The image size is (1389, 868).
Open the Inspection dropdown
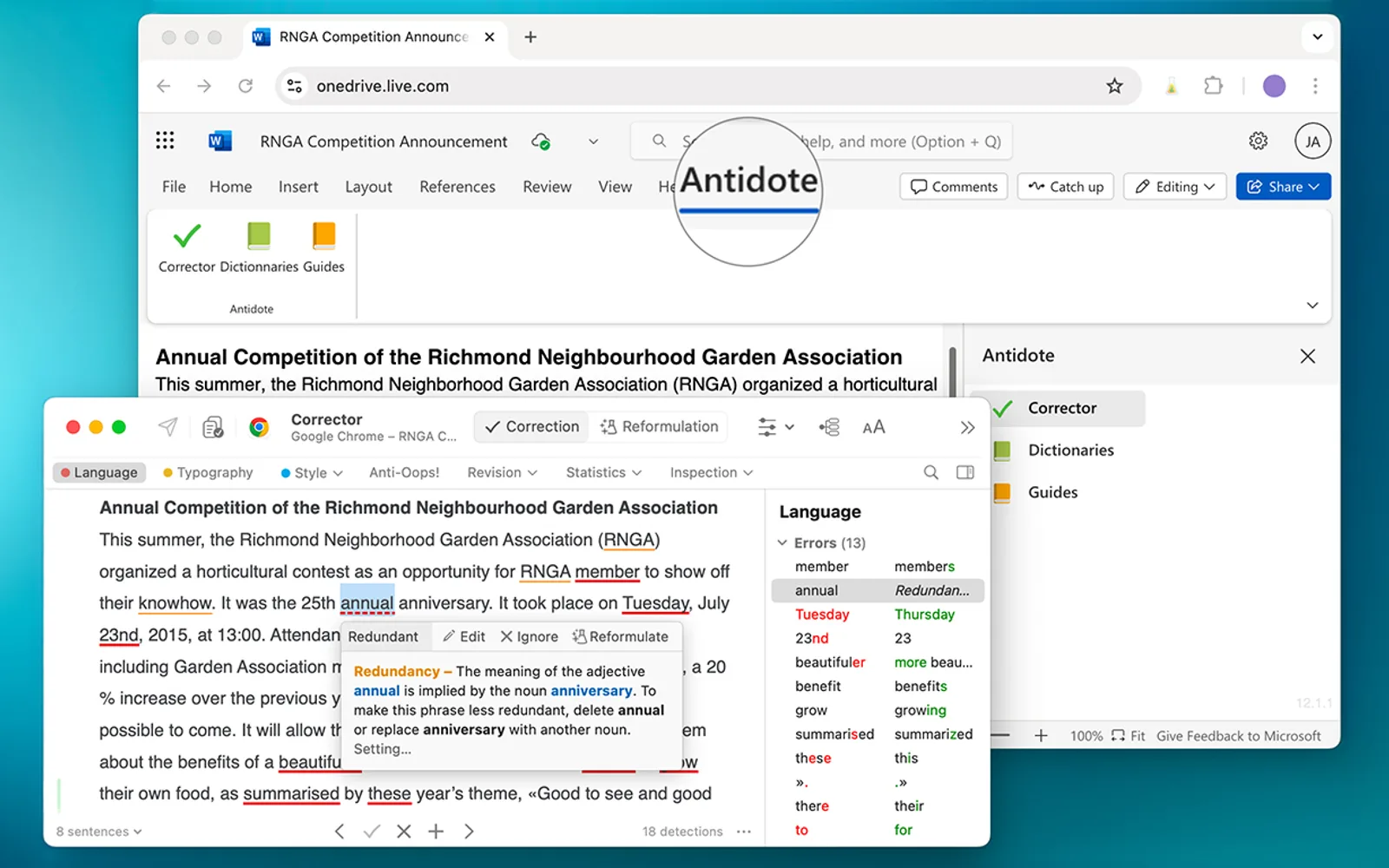pos(711,472)
